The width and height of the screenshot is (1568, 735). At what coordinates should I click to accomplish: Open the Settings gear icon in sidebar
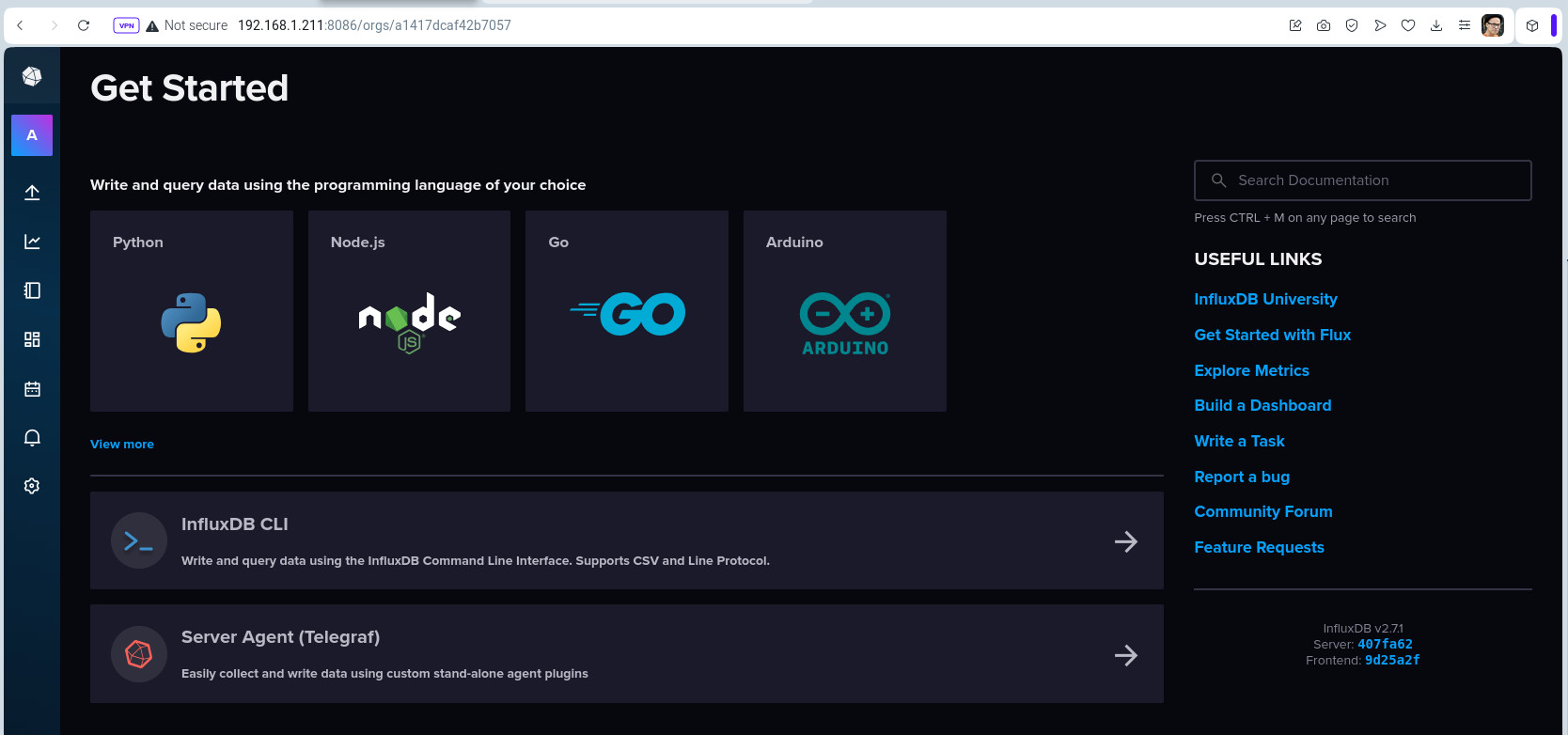click(32, 486)
